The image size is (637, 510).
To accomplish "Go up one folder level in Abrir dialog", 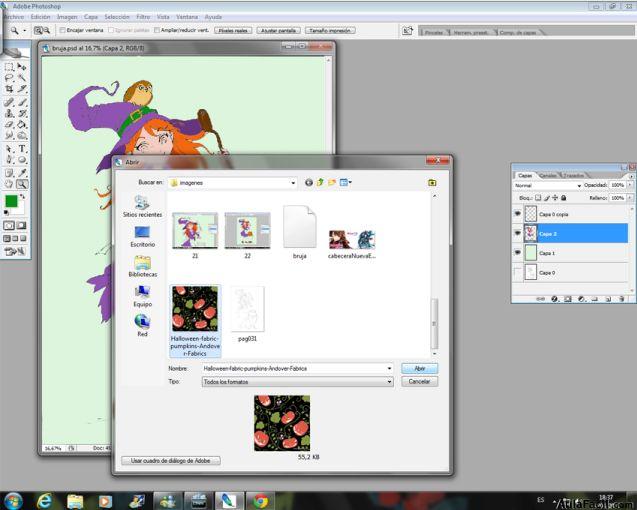I will [x=321, y=182].
